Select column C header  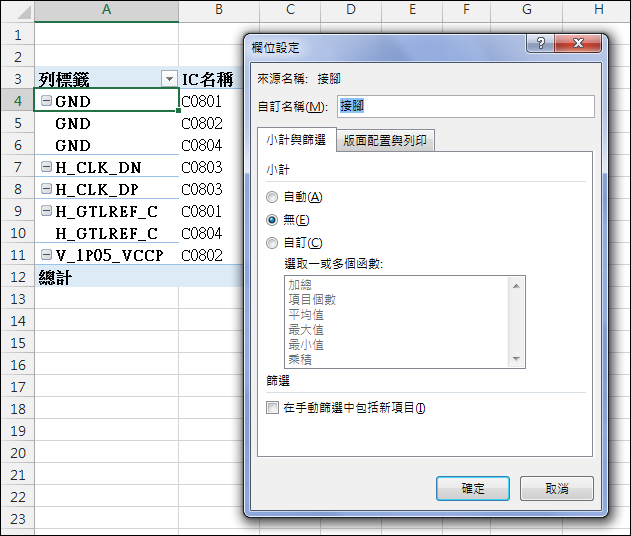pos(290,9)
